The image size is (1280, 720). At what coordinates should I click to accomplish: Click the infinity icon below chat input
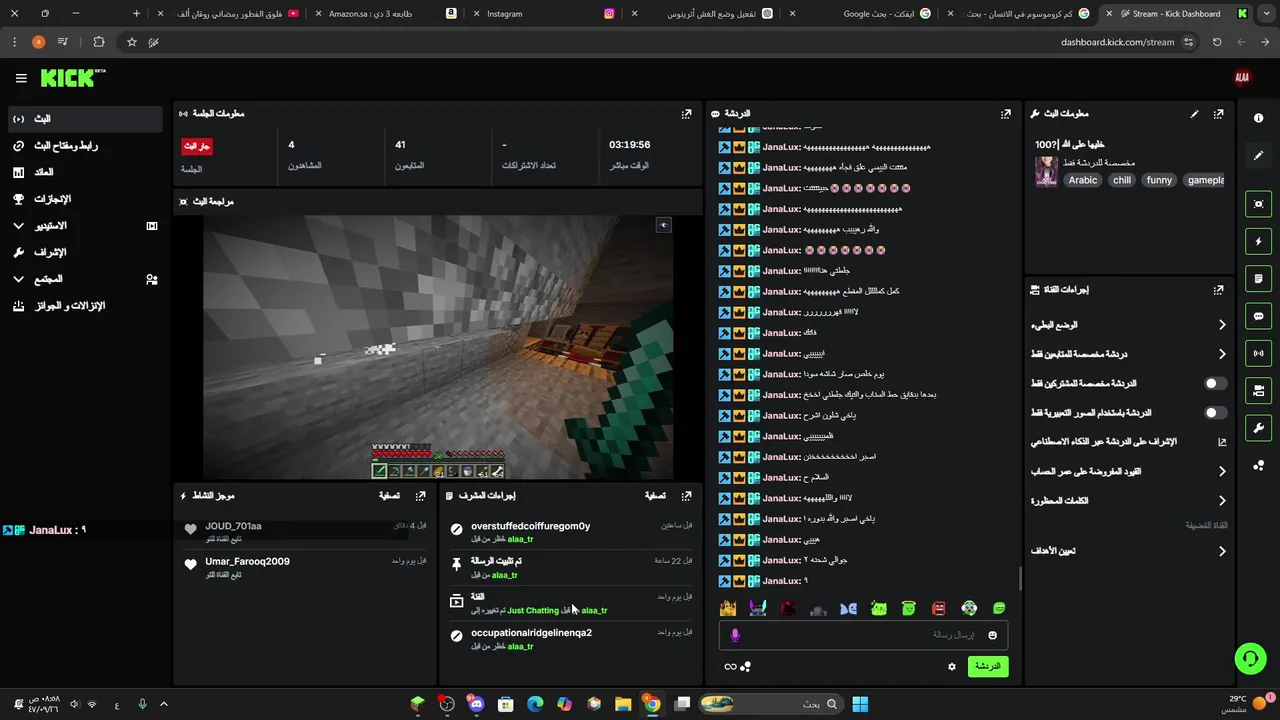tap(731, 667)
